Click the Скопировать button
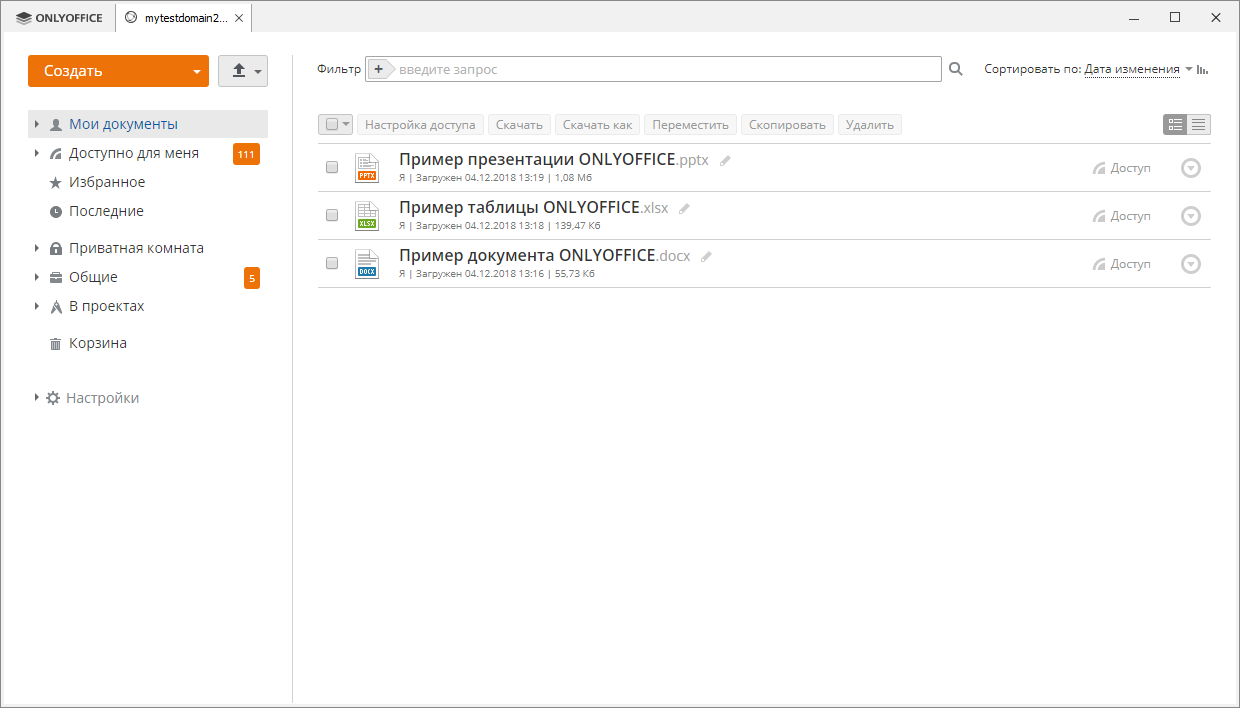Screen dimensions: 1240x708 [x=787, y=125]
